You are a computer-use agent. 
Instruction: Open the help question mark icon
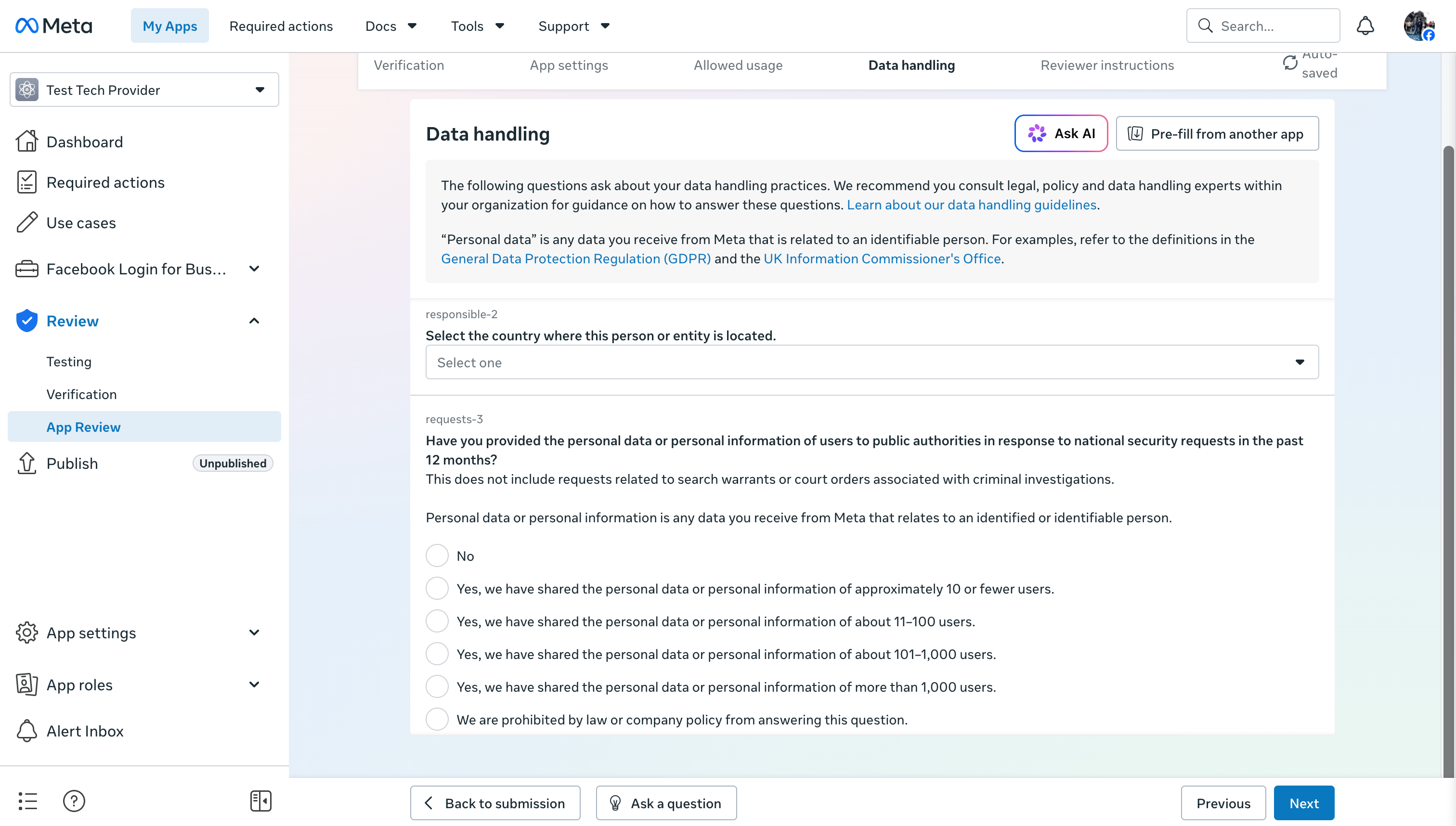(x=74, y=800)
